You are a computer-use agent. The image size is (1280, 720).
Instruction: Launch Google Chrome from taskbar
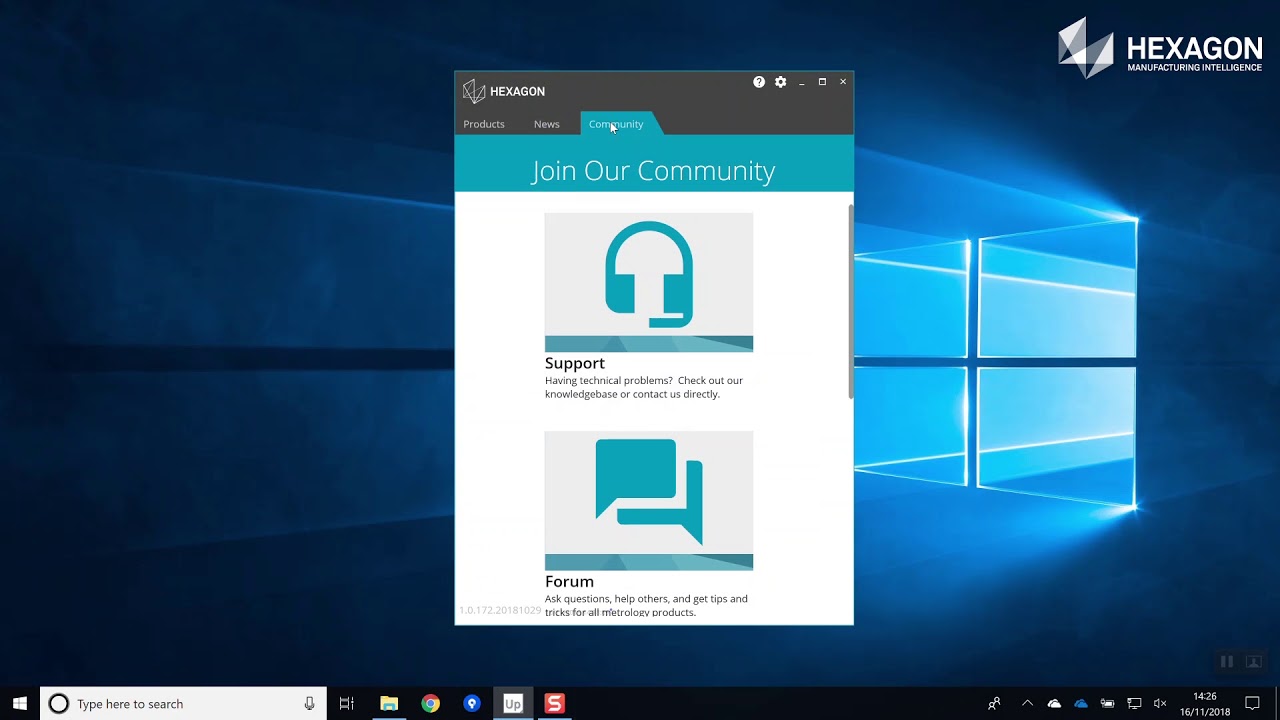(x=430, y=704)
